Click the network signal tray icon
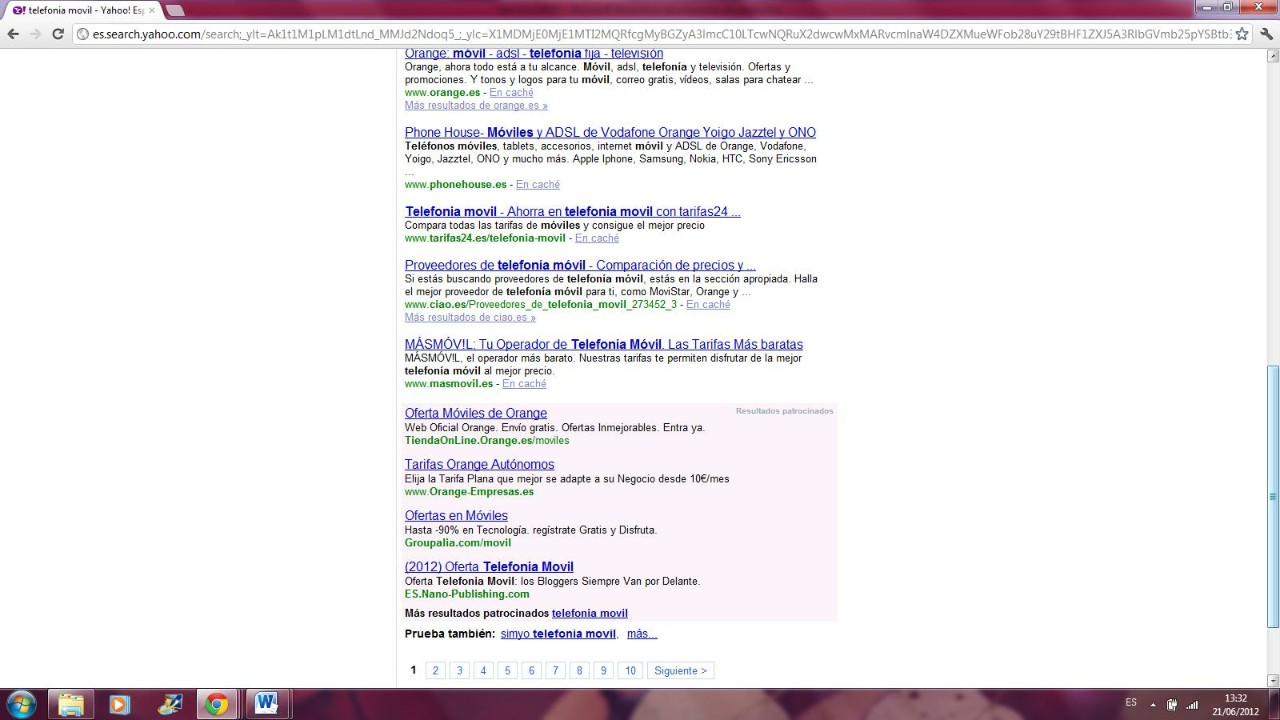This screenshot has height=720, width=1280. point(1191,704)
